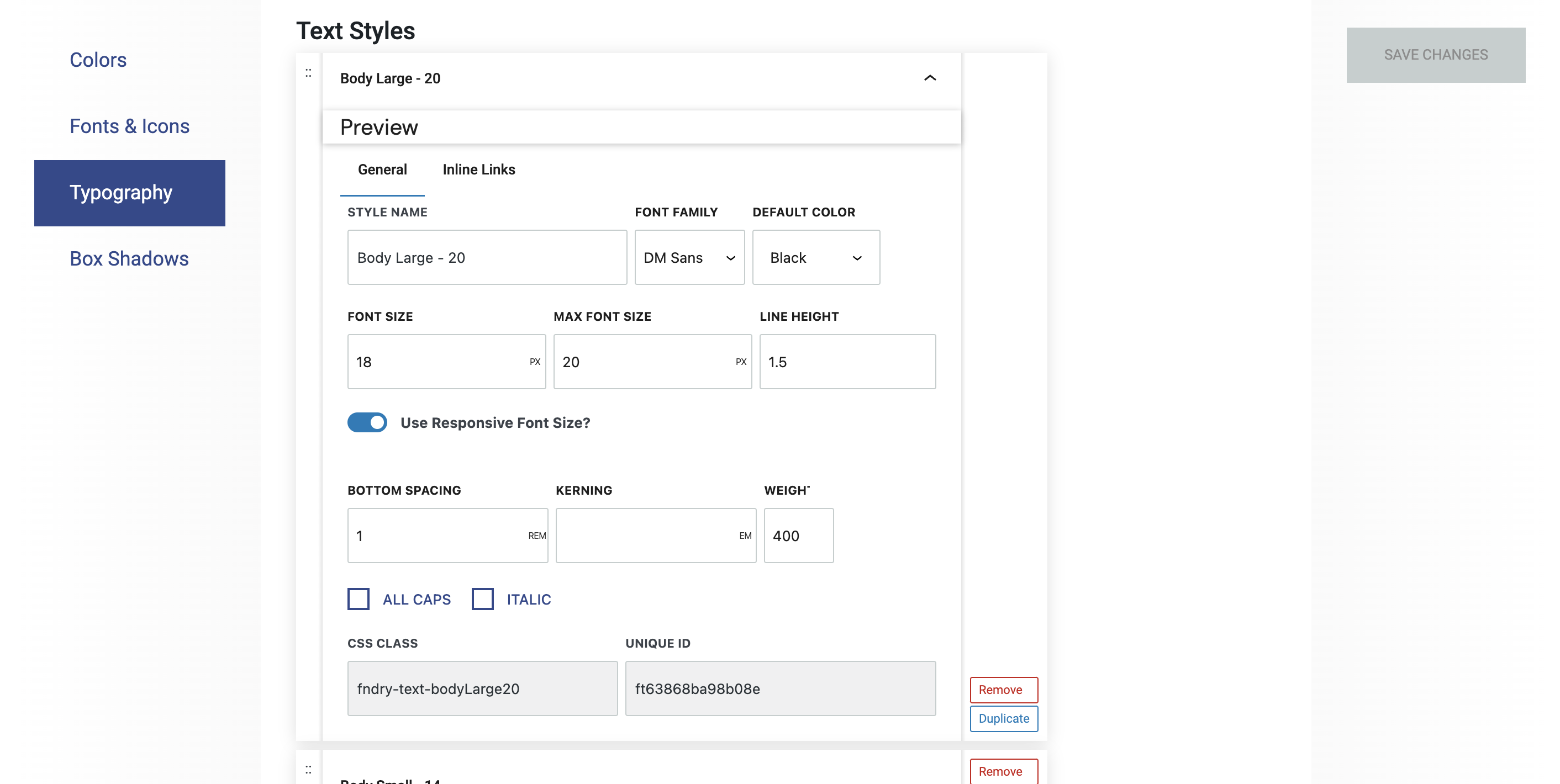Open Box Shadows settings

point(129,258)
